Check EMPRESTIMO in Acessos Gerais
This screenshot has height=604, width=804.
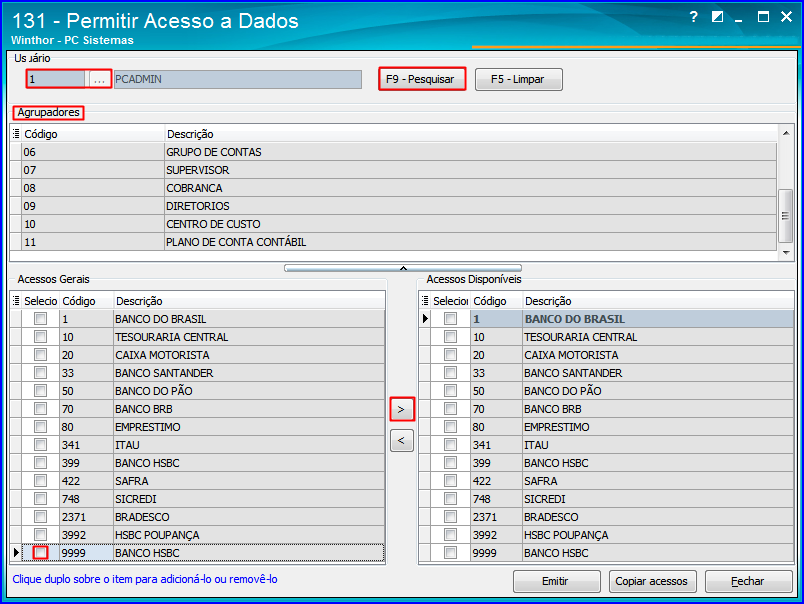[41, 427]
